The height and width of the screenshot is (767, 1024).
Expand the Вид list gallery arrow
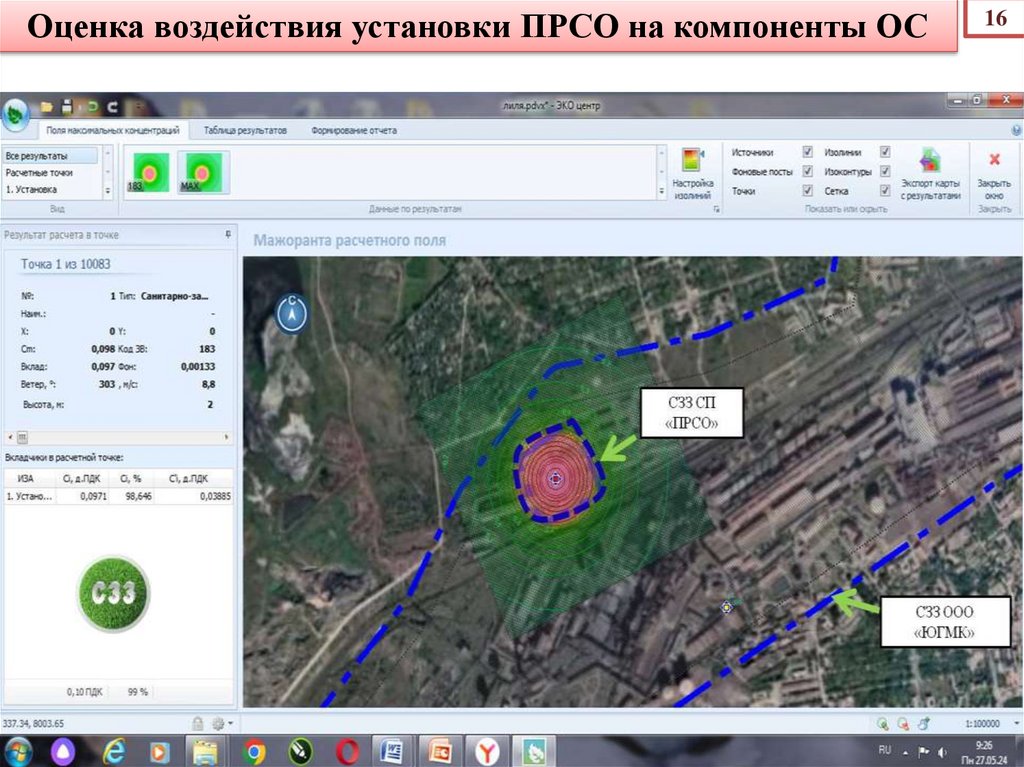pos(108,191)
